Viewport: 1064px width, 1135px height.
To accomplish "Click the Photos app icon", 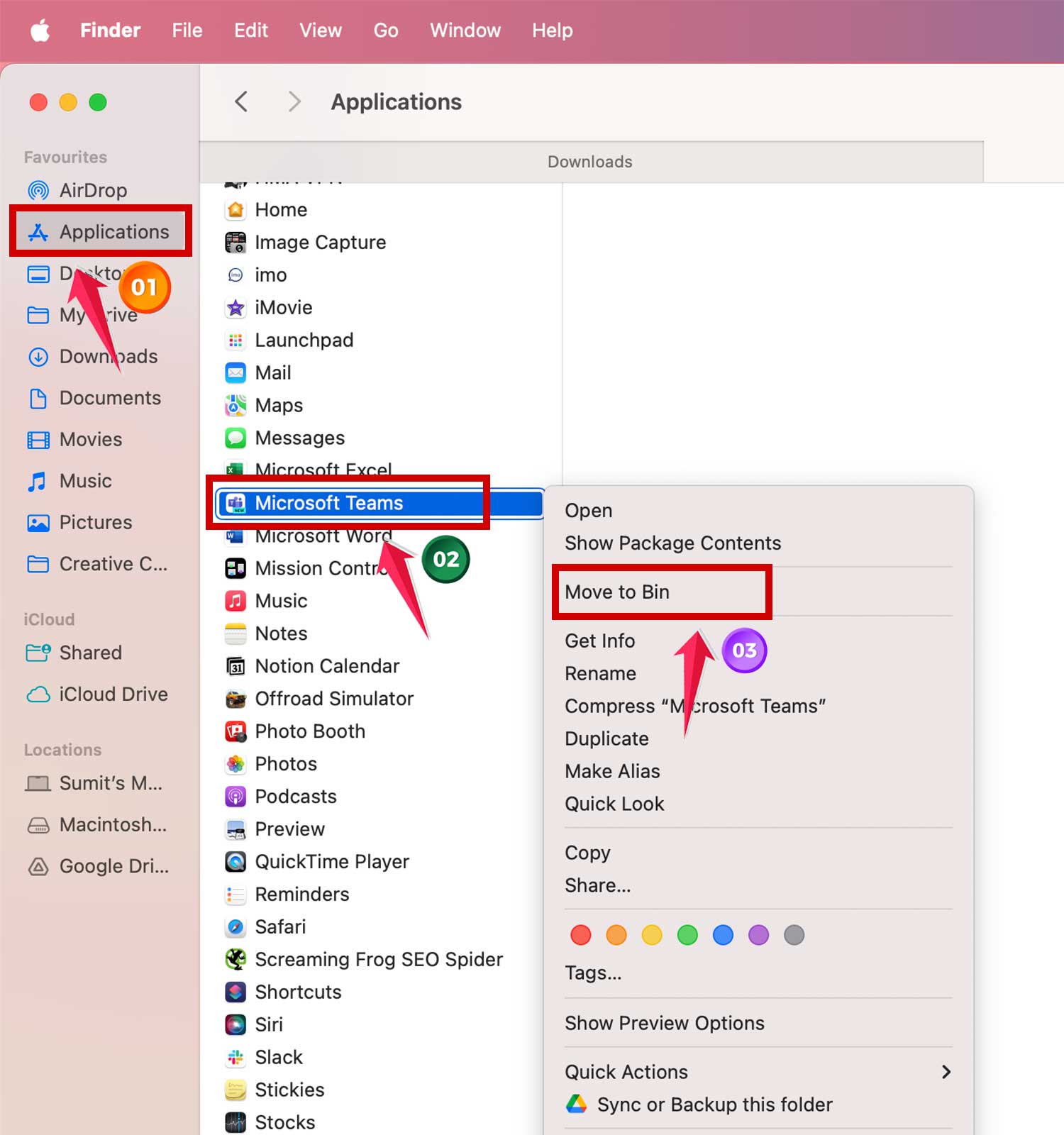I will (x=235, y=764).
